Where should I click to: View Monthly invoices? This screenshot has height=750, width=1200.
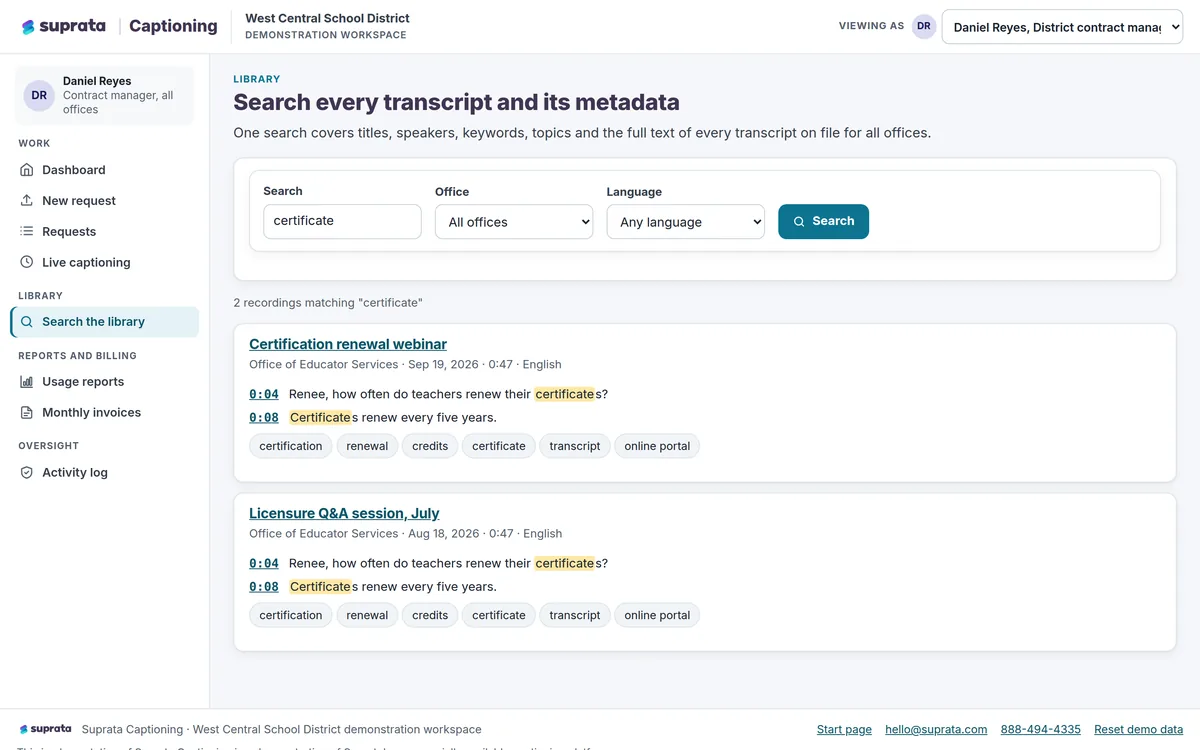point(105,413)
